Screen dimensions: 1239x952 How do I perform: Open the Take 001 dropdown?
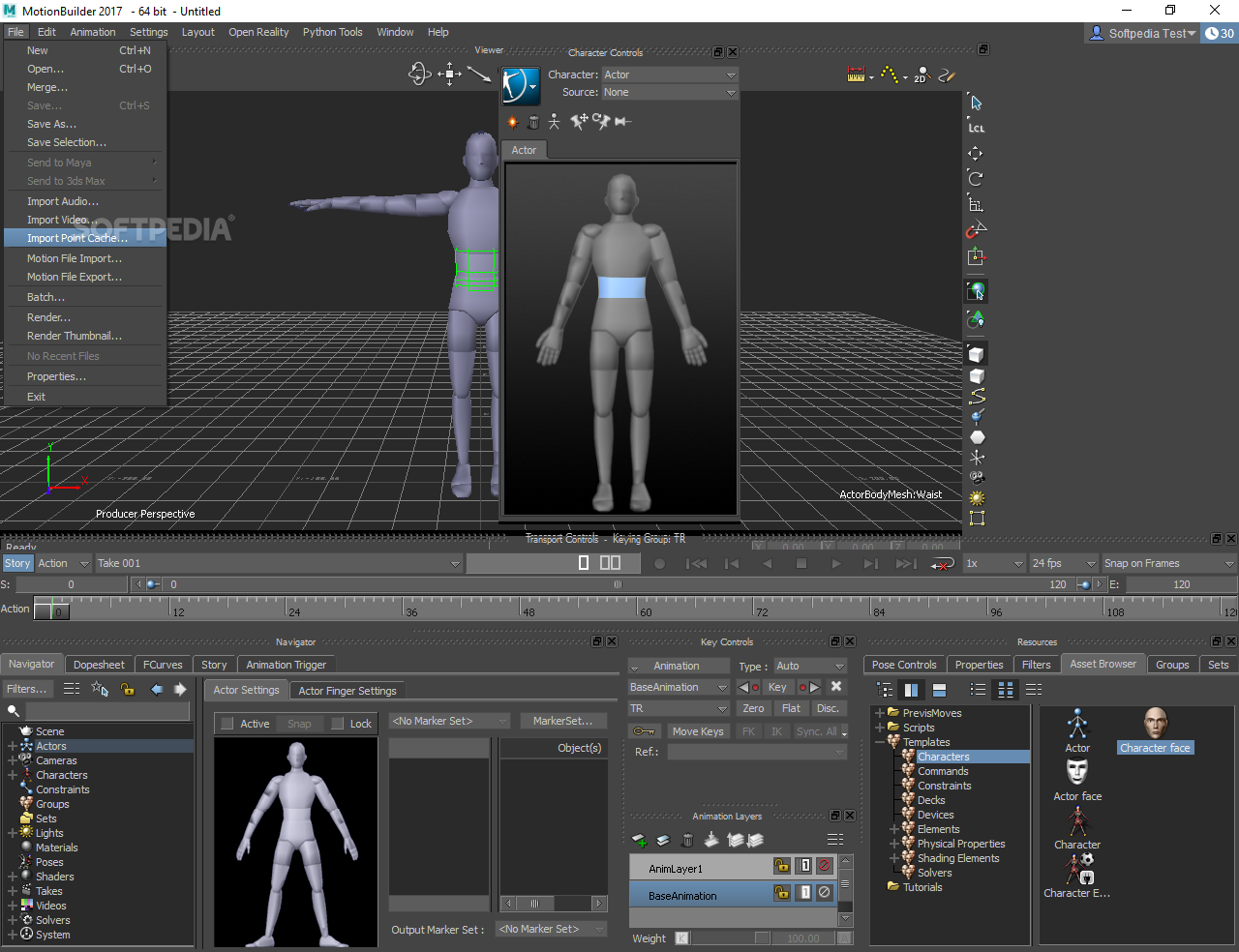pos(279,563)
